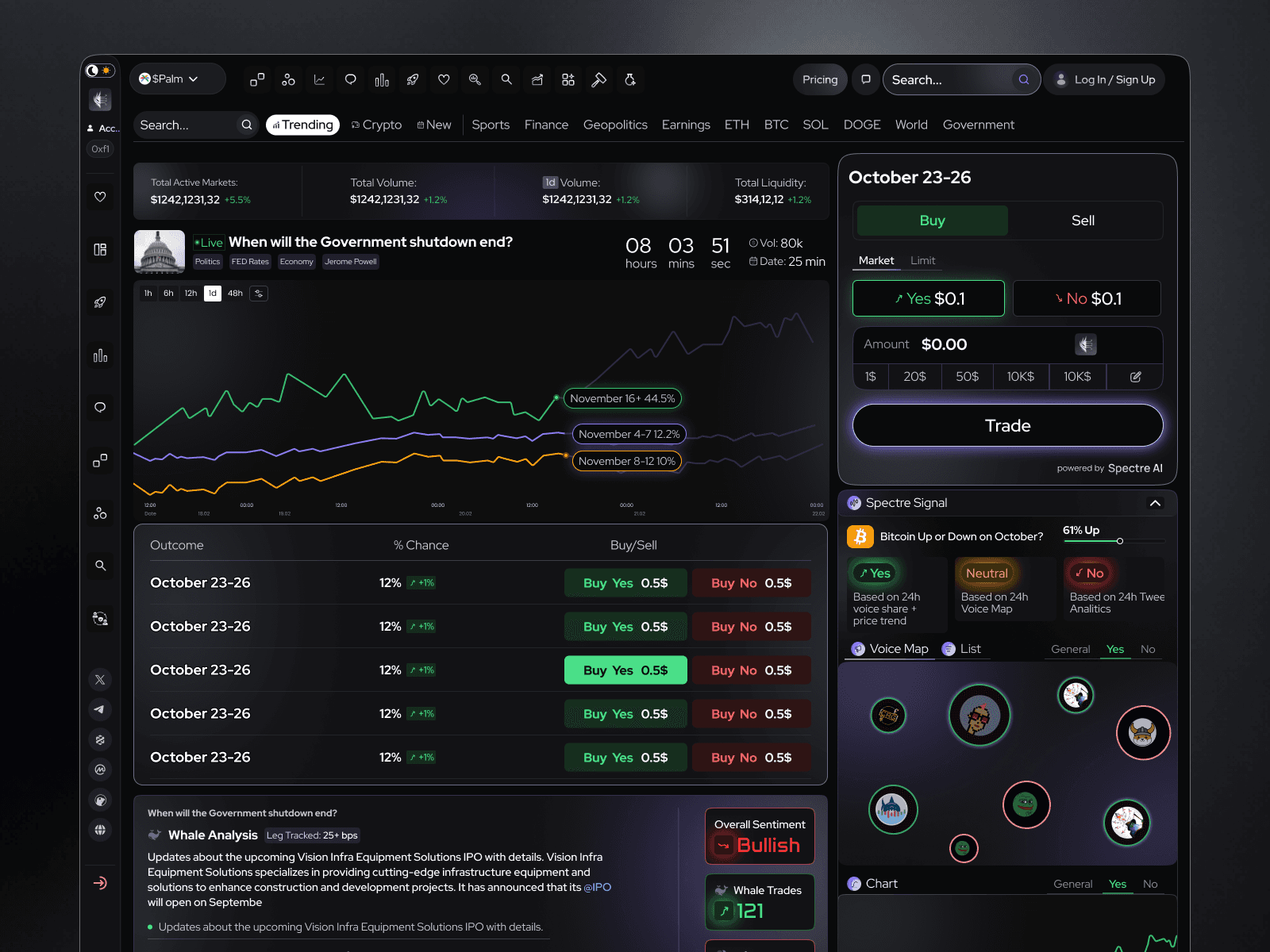Screen dimensions: 1270x952
Task: Click the flask icon in the top toolbar
Action: 630,79
